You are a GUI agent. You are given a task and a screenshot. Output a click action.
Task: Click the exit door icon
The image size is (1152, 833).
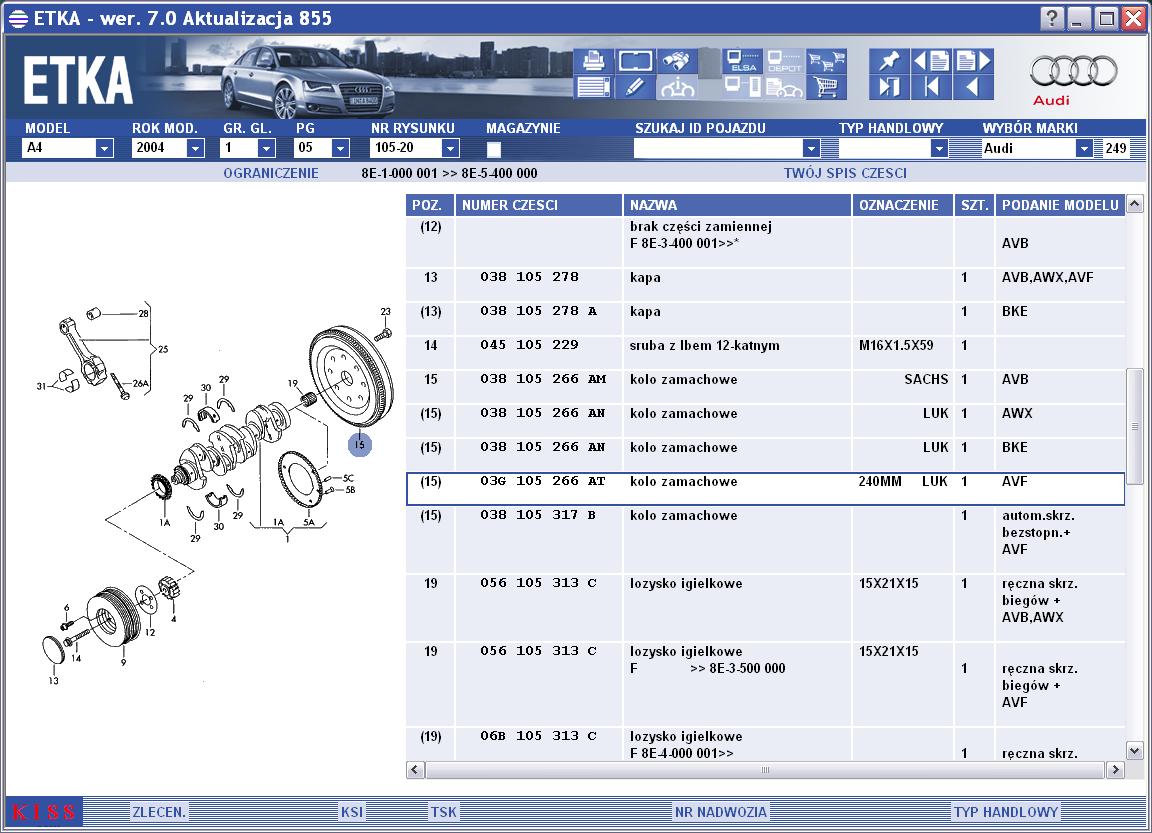[889, 87]
